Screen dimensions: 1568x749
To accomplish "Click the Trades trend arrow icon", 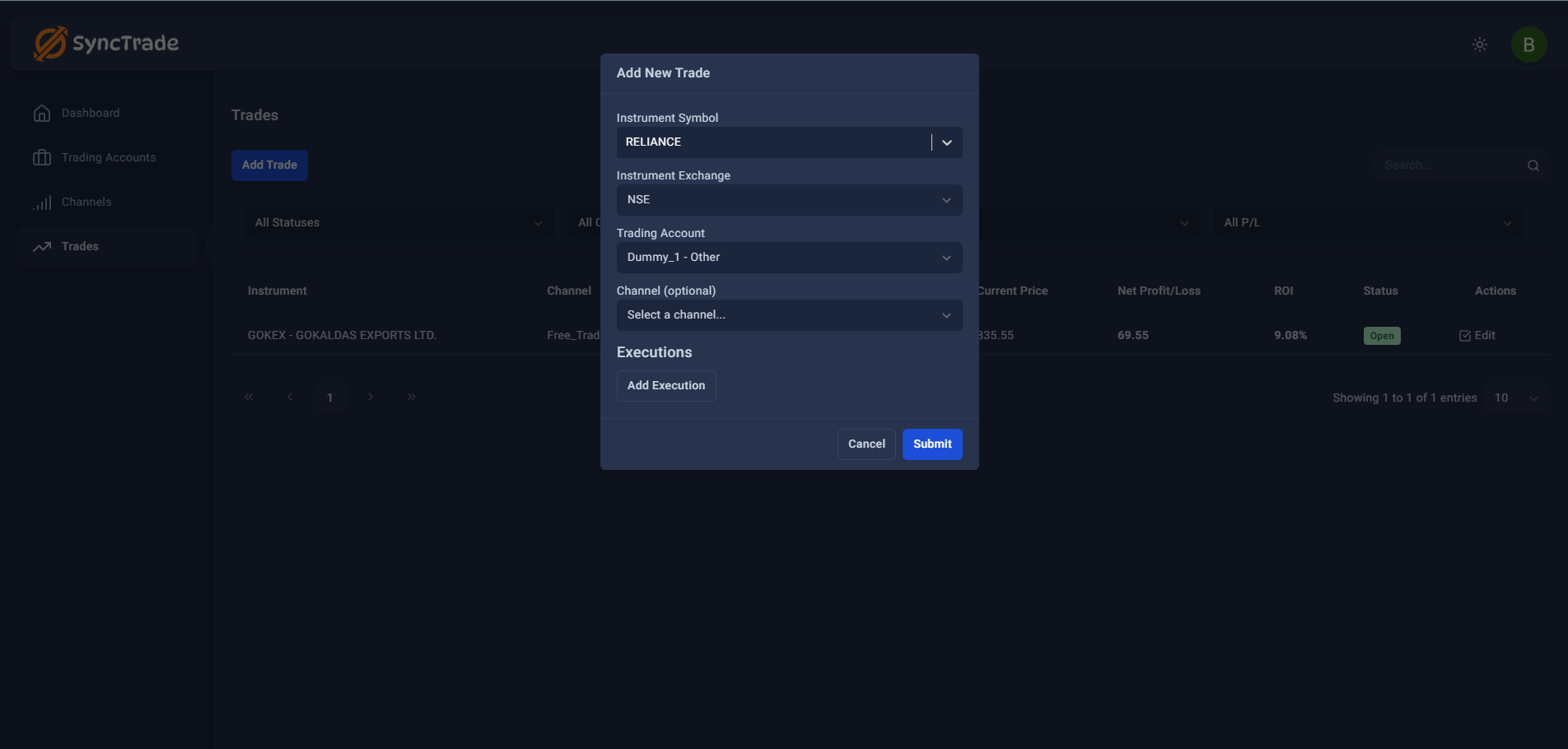I will (42, 247).
